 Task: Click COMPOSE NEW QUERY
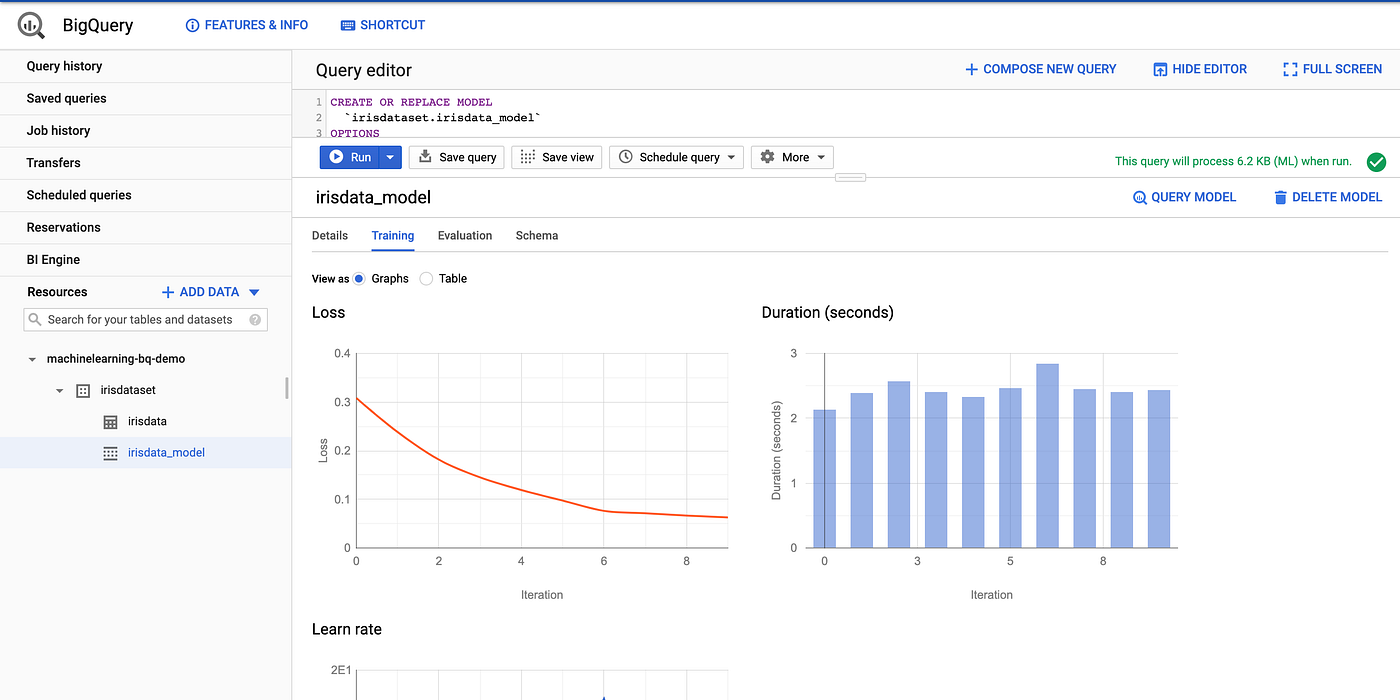tap(1040, 68)
